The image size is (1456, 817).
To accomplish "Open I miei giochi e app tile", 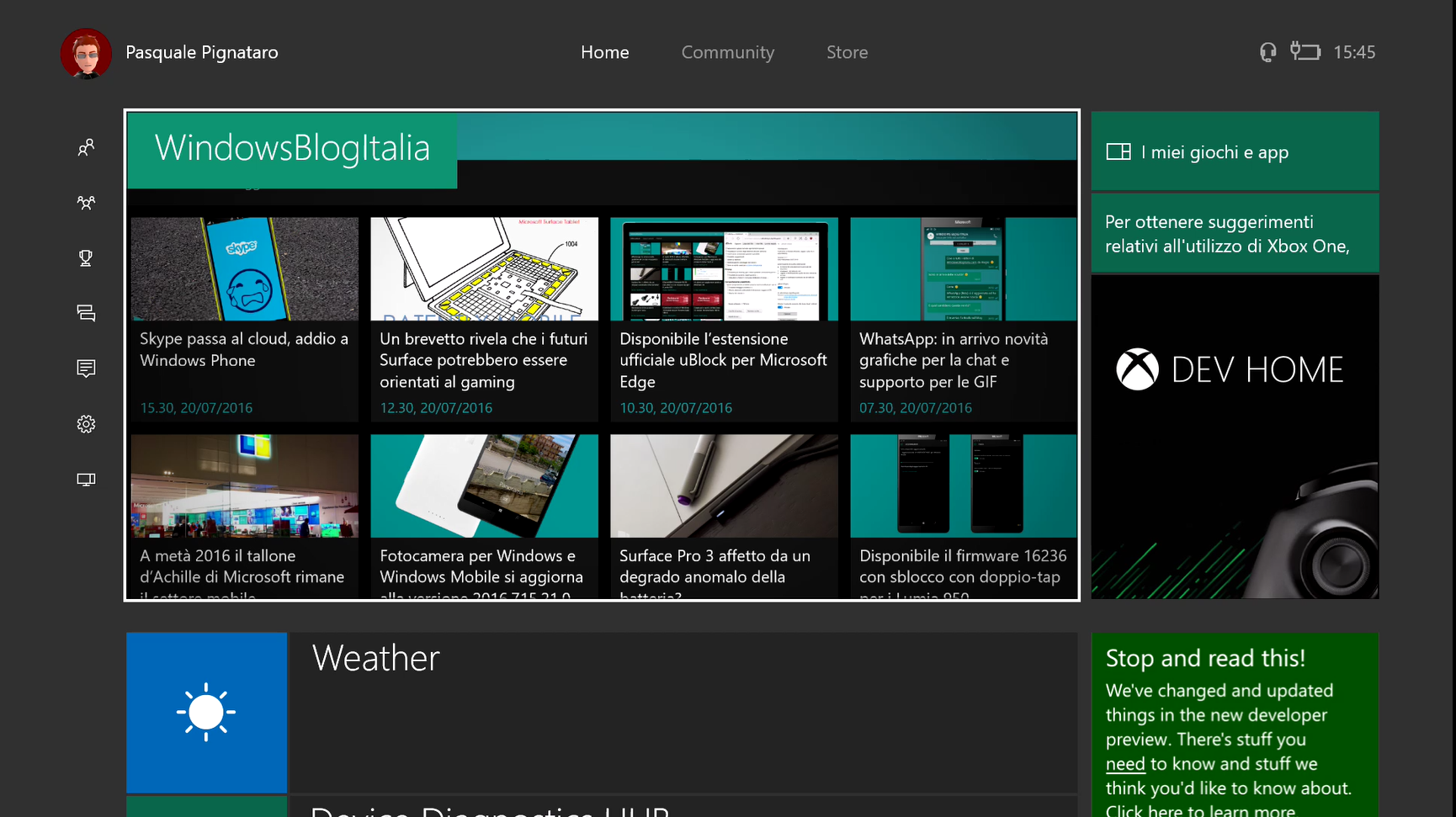I will [x=1235, y=151].
